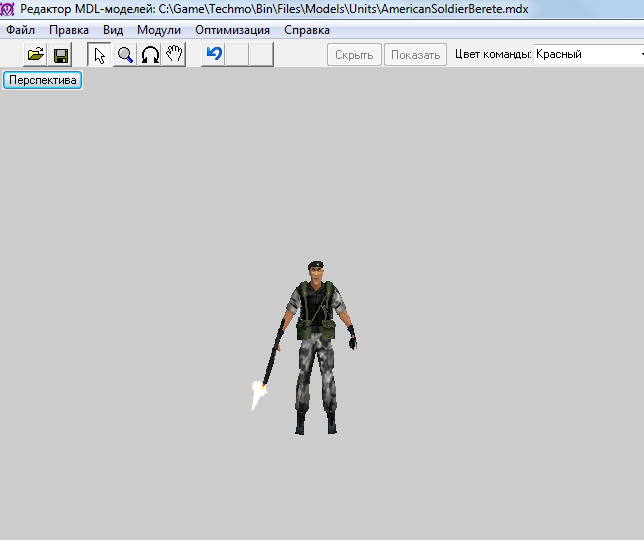Screen dimensions: 644x544
Task: Expand the Цвет команды dropdown showing Красный
Action: 588,55
